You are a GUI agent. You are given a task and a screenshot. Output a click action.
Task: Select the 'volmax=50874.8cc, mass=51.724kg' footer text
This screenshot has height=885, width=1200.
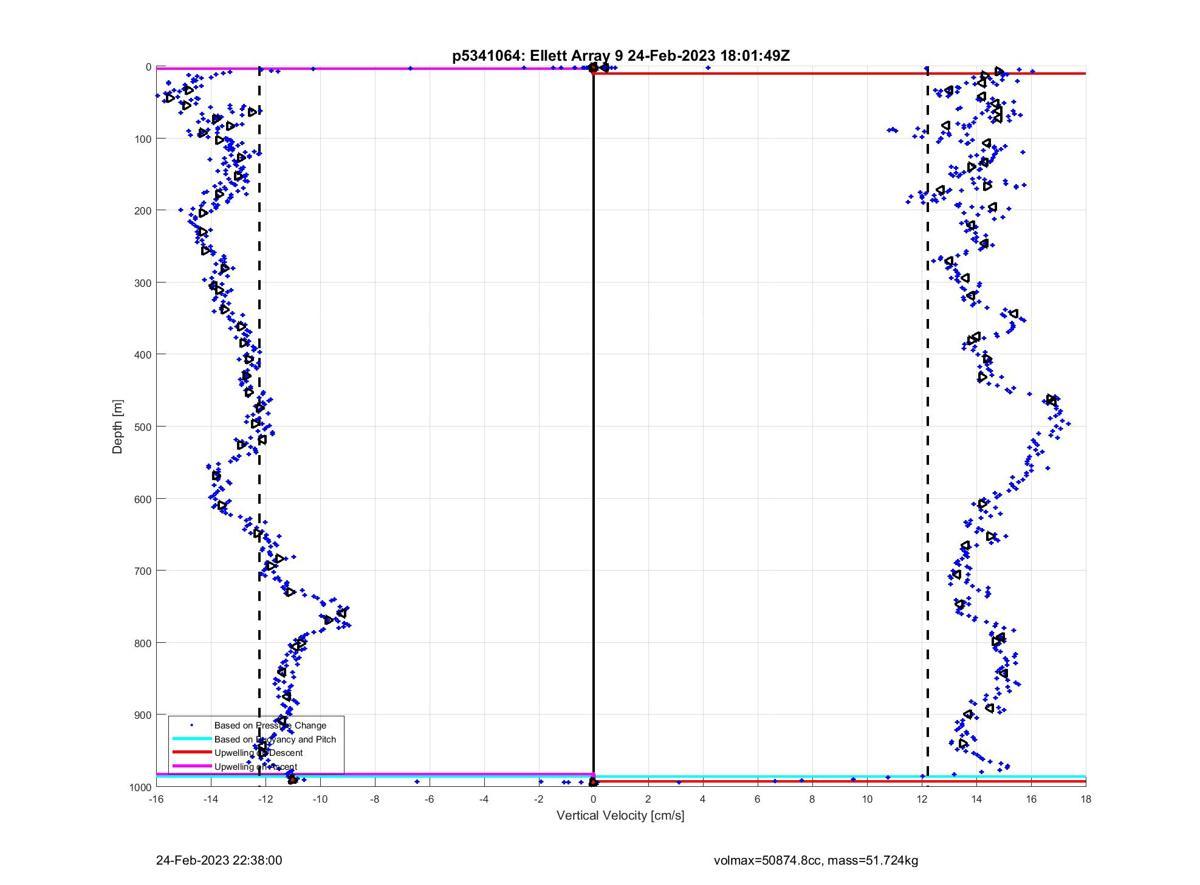(x=816, y=860)
